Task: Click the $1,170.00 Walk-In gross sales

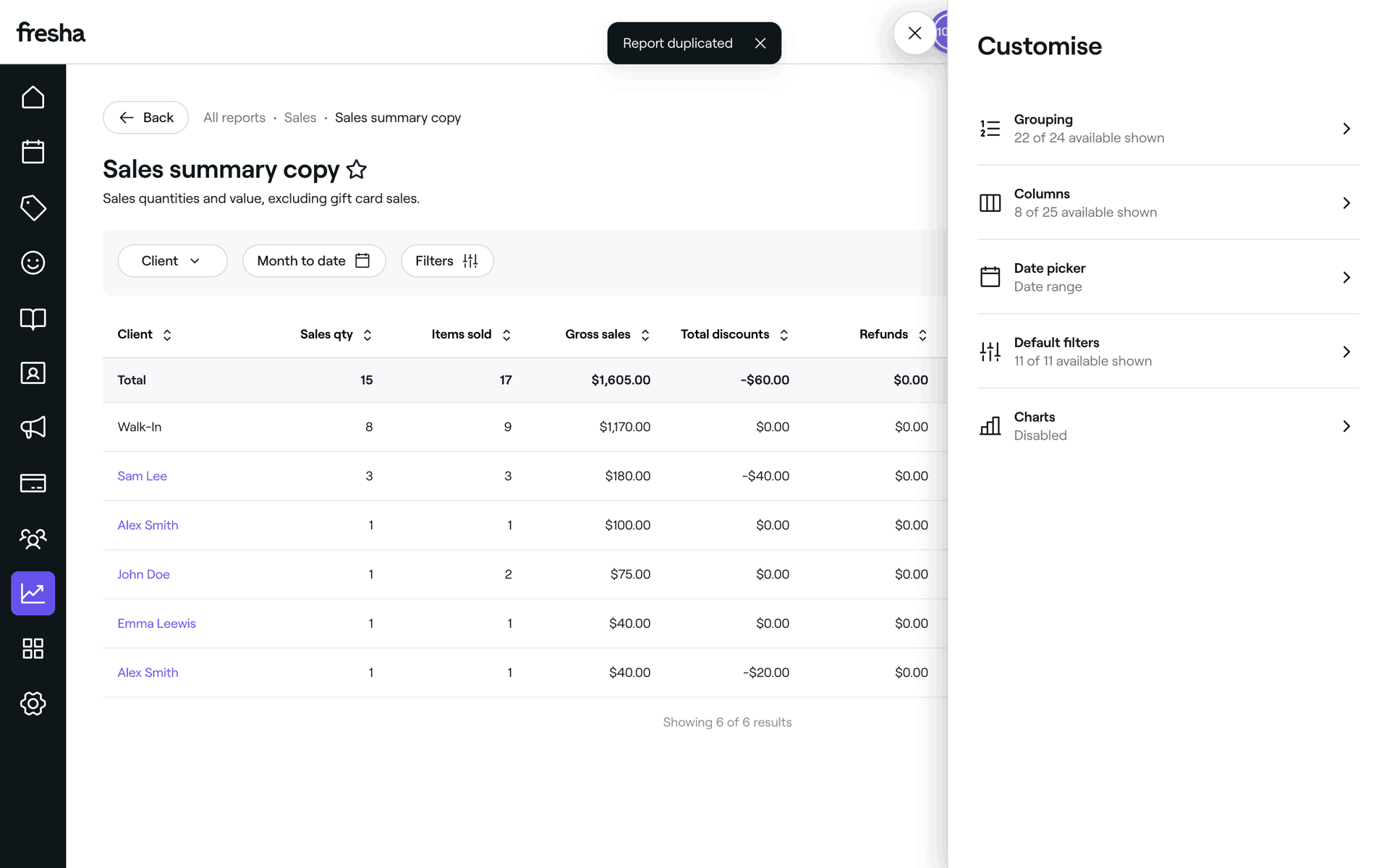Action: [x=625, y=427]
